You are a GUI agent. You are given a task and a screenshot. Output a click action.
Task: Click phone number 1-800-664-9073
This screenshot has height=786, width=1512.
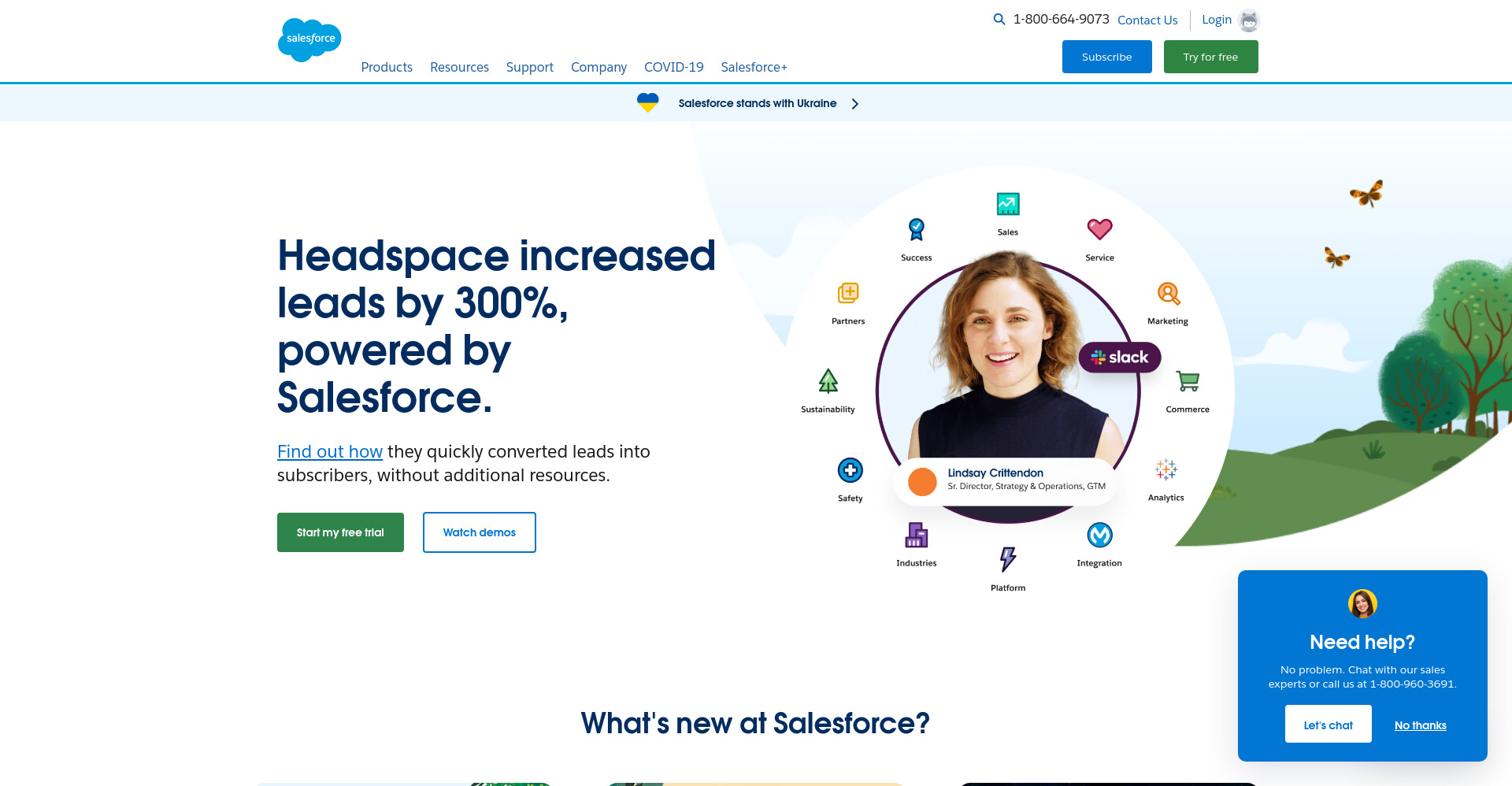[x=1061, y=19]
